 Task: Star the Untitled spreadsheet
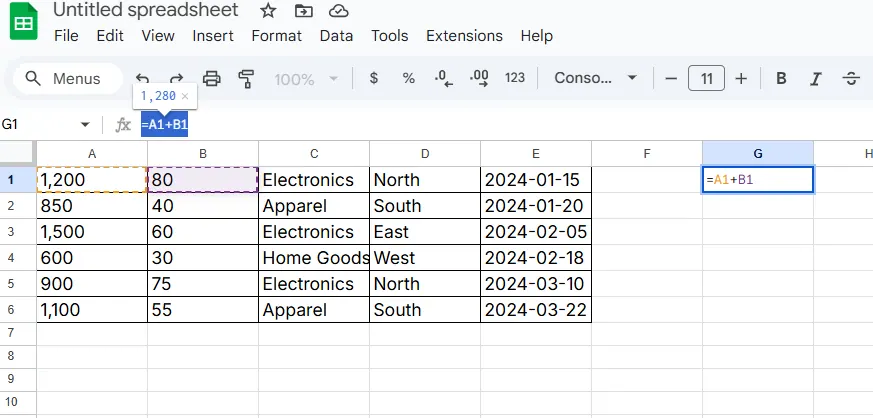(x=268, y=11)
